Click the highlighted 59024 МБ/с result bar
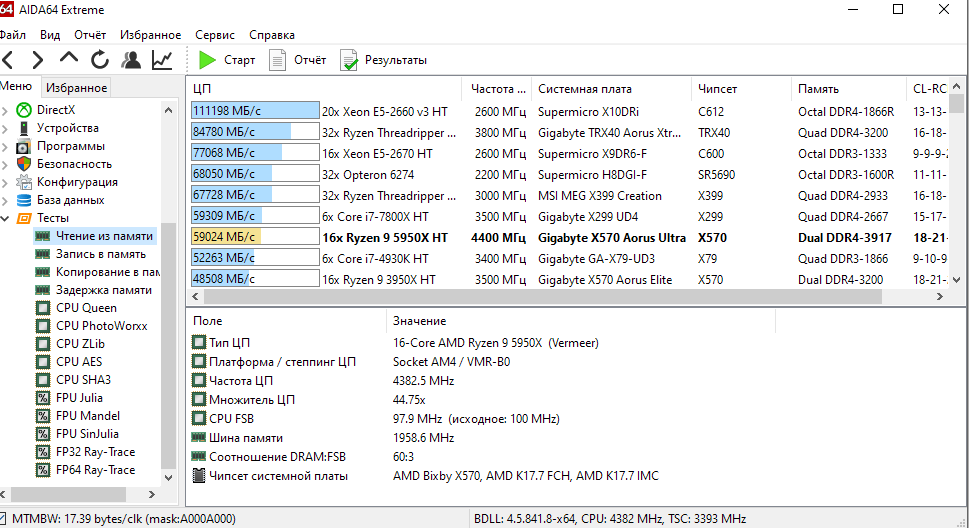Screen dimensions: 969x528 [255, 237]
